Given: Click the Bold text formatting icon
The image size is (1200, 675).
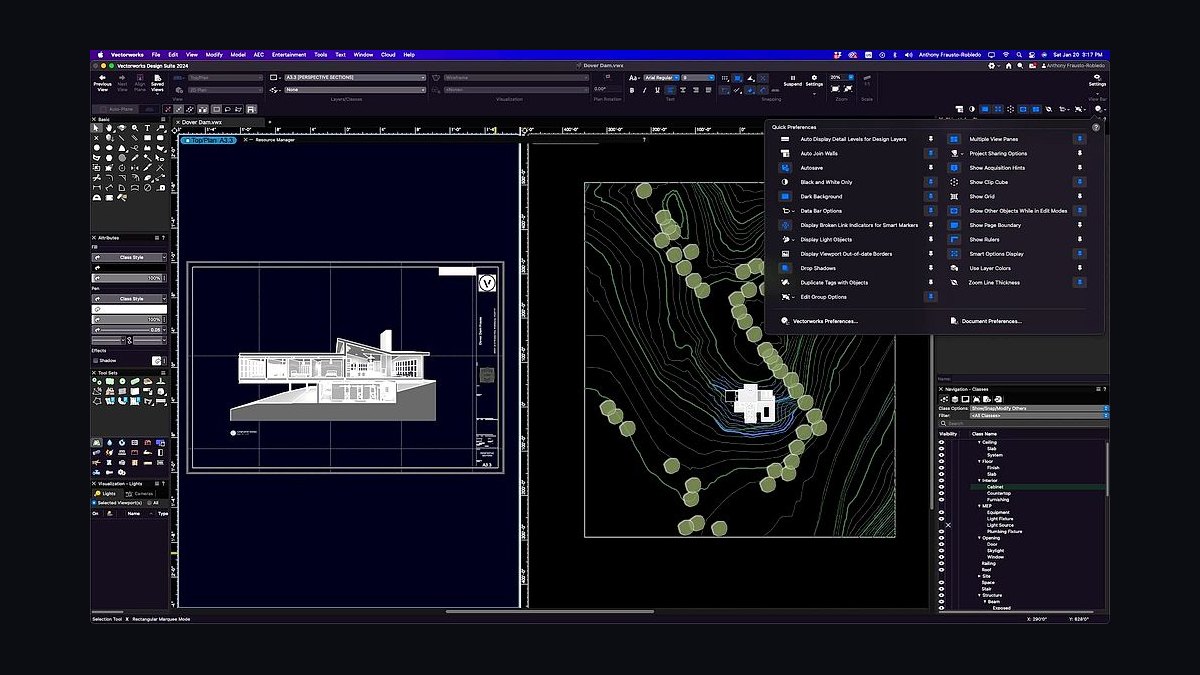Looking at the screenshot, I should (x=632, y=90).
